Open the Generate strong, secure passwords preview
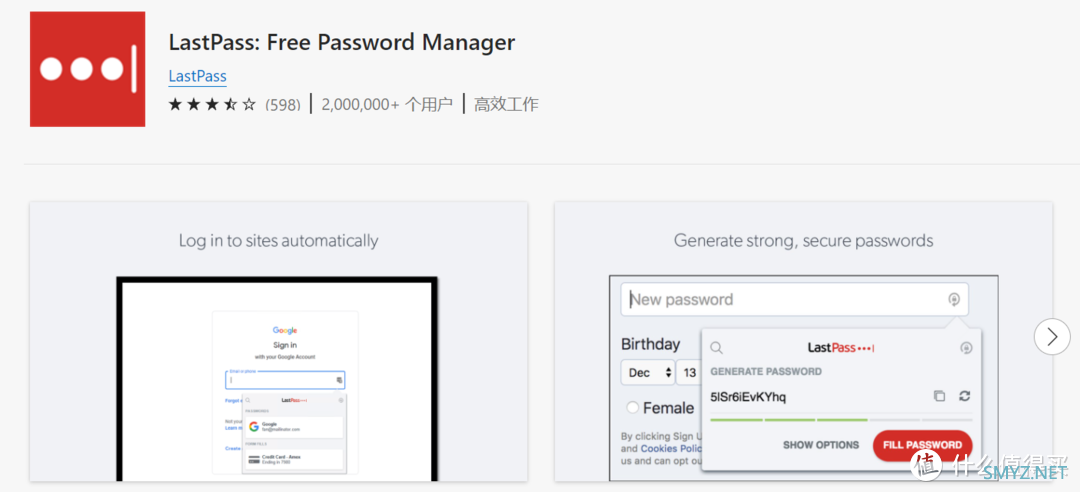 point(803,341)
